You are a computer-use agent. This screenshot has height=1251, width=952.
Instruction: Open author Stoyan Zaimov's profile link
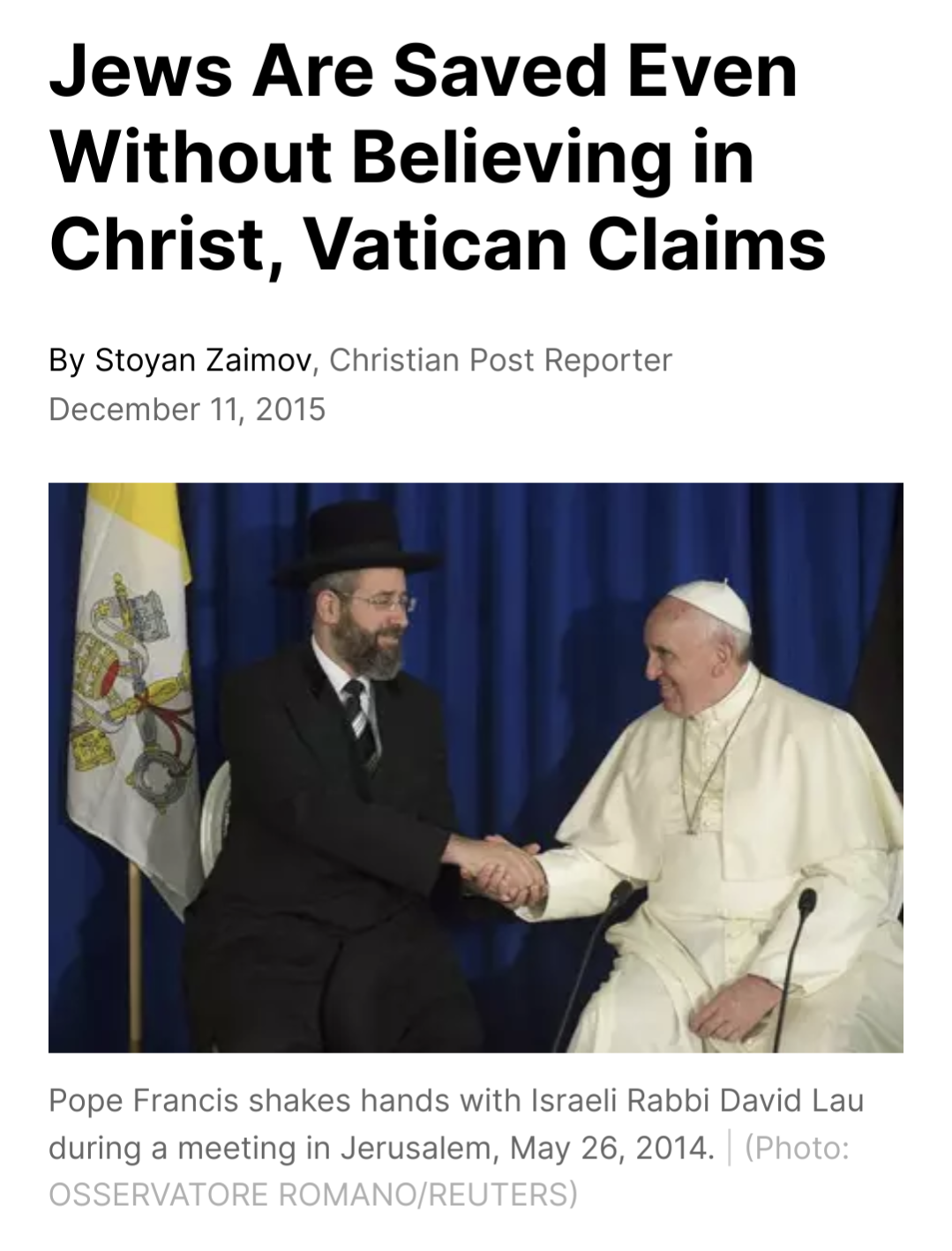[x=204, y=360]
